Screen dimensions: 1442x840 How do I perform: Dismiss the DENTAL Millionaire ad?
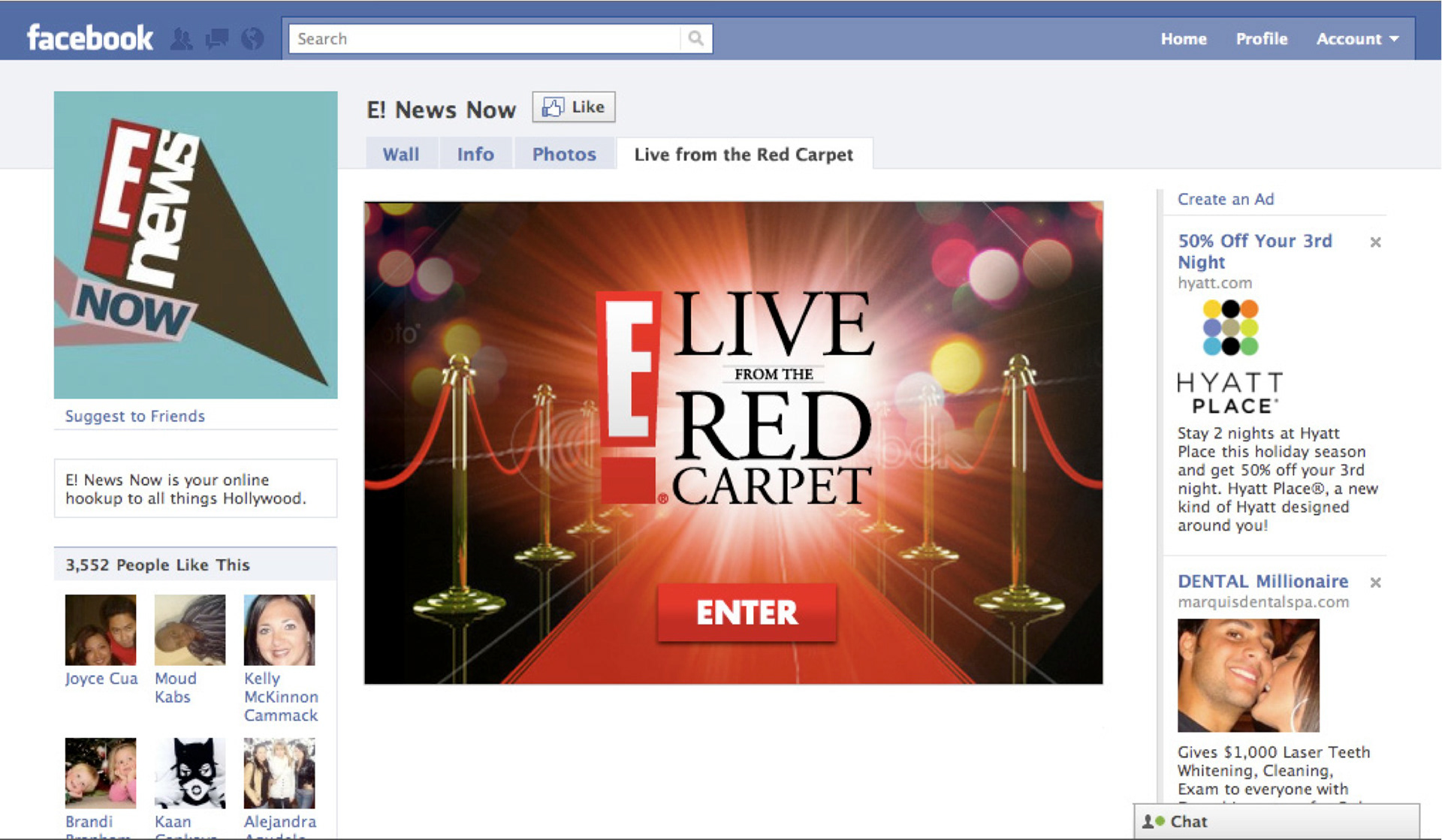pos(1375,583)
